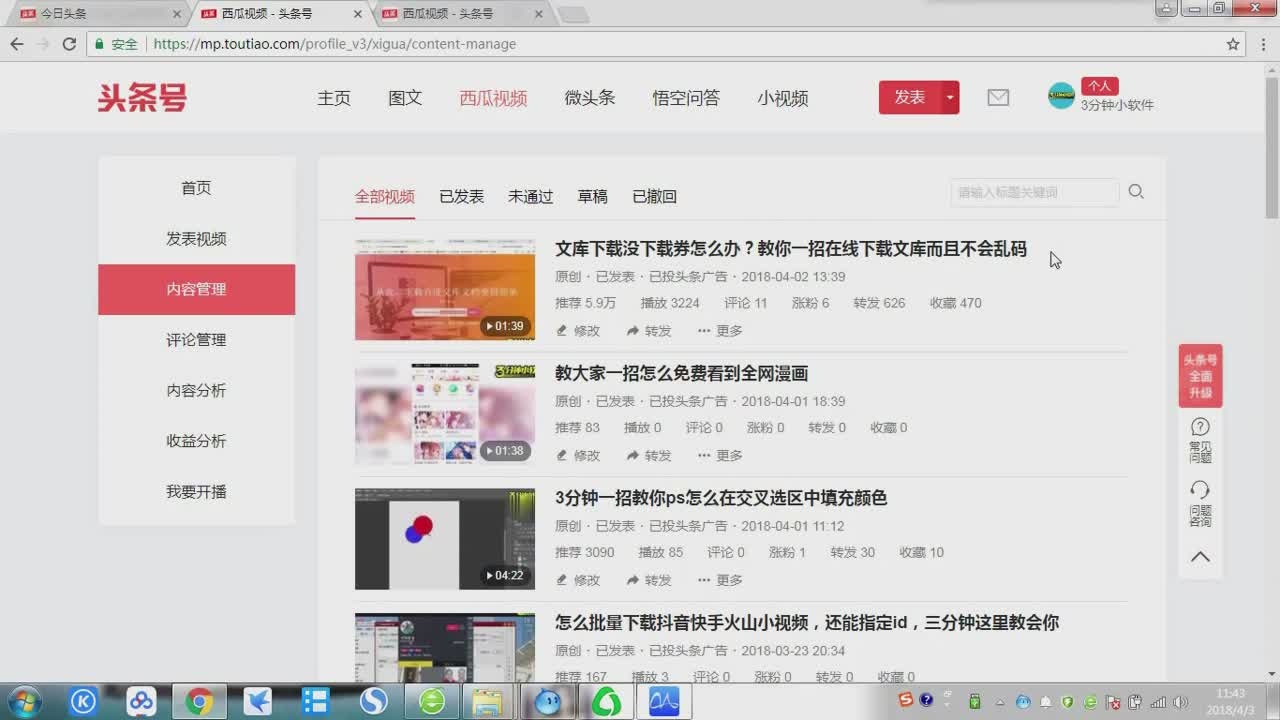Open 更多 for ps交叉选区 video

pyautogui.click(x=720, y=580)
